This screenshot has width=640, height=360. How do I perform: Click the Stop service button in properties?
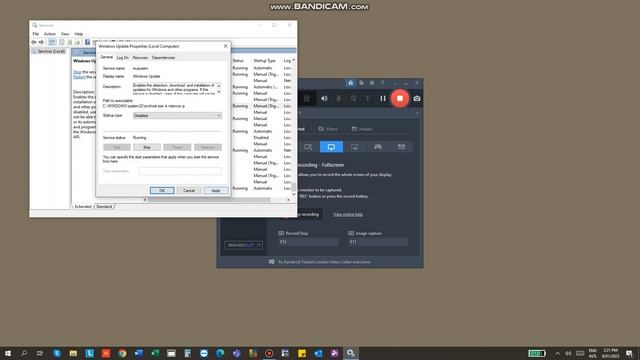pyautogui.click(x=147, y=147)
